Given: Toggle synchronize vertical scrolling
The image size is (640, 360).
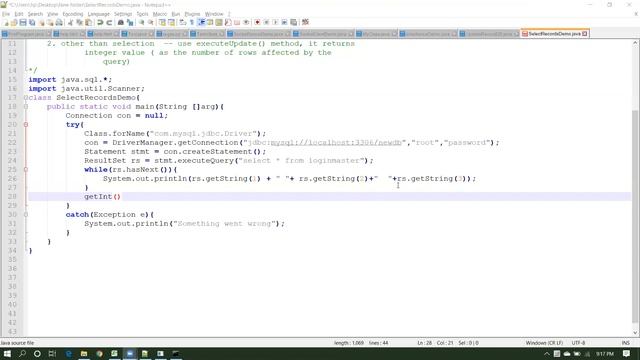Looking at the screenshot, I should (162, 22).
